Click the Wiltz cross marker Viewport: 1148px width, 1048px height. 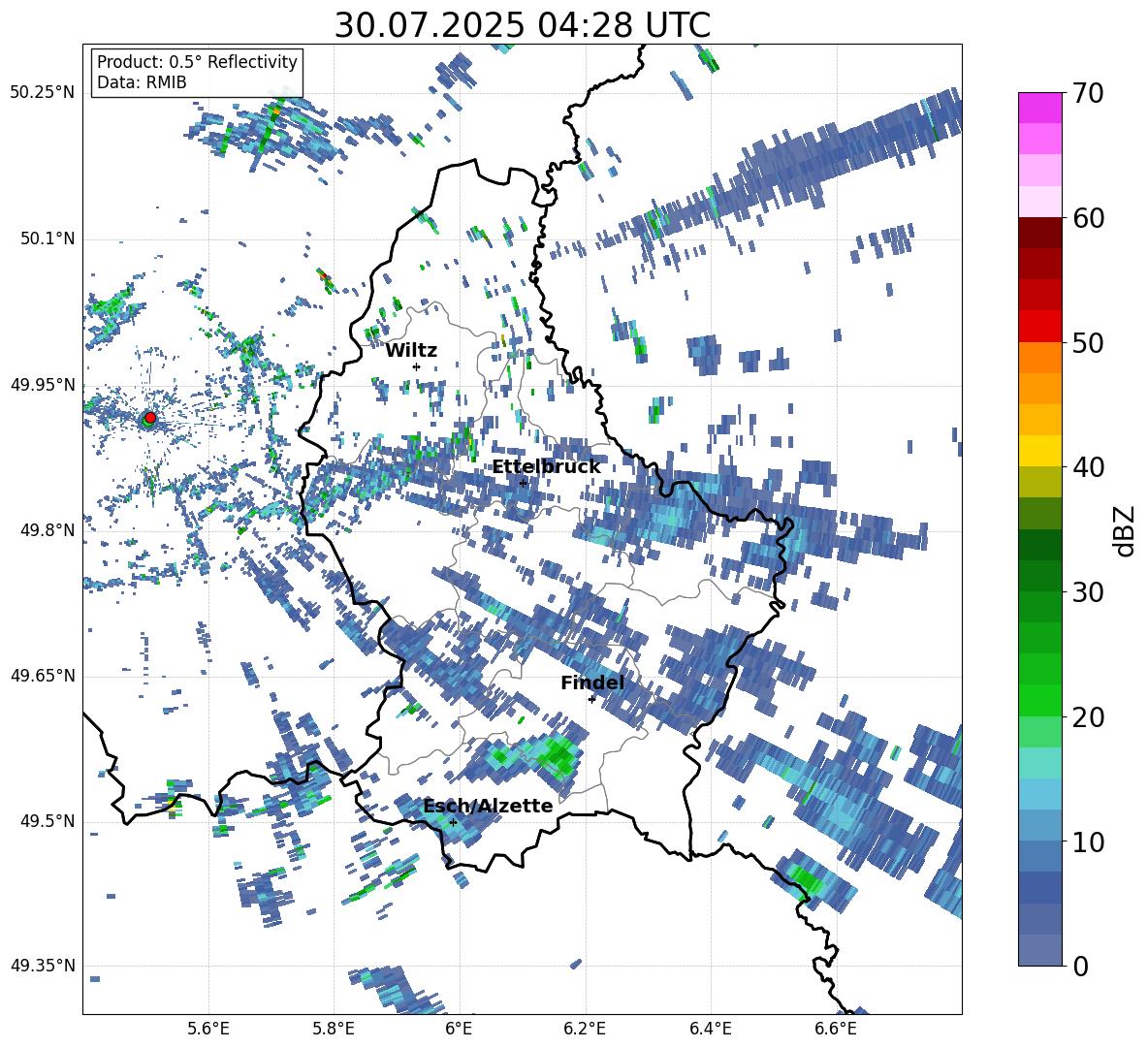(x=417, y=366)
